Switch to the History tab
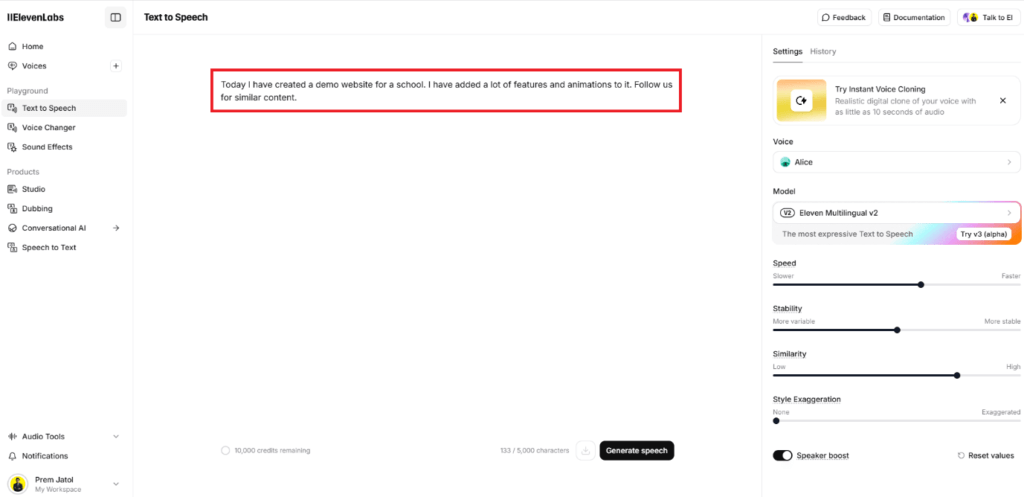Viewport: 1024px width, 497px height. tap(823, 52)
